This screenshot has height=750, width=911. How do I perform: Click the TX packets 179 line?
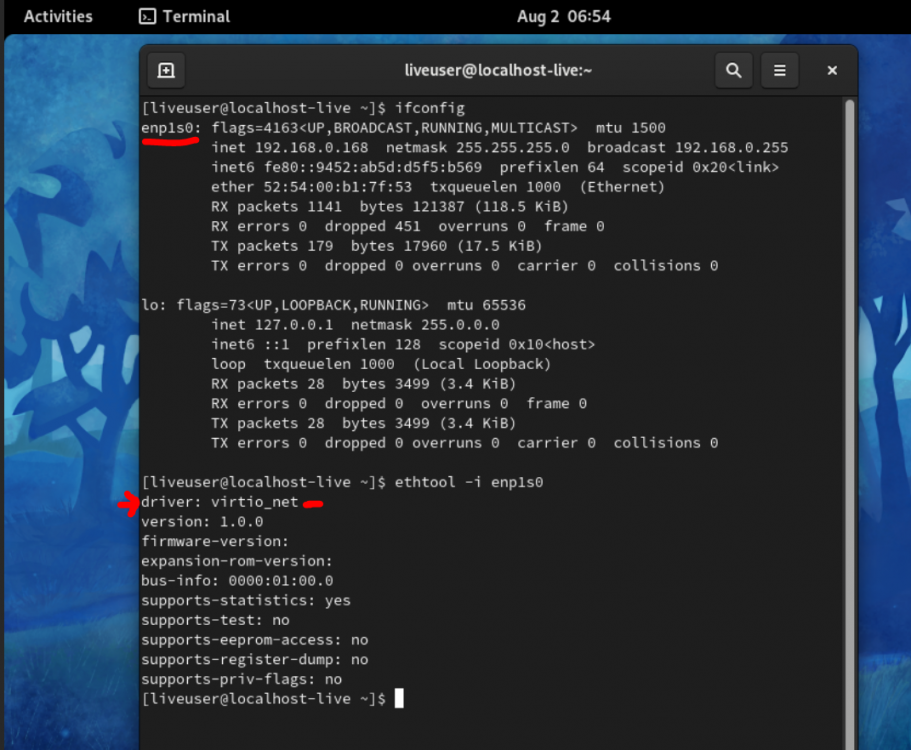point(376,246)
